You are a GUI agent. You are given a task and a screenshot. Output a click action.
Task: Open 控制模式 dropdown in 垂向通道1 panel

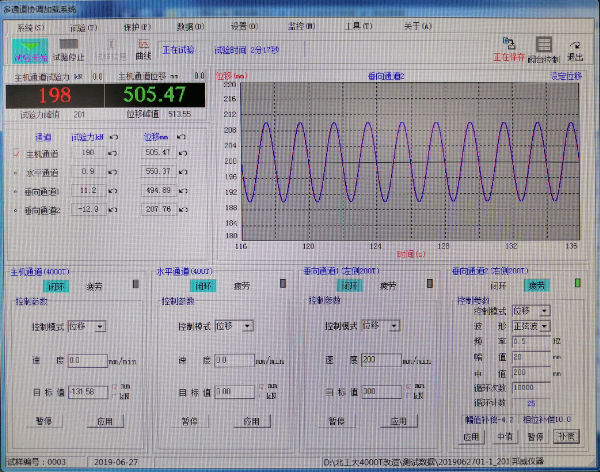point(394,325)
